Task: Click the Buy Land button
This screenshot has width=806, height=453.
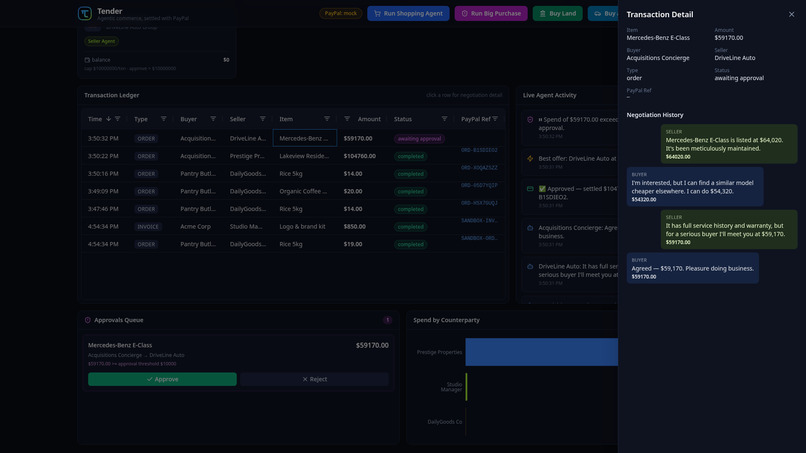Action: tap(558, 13)
